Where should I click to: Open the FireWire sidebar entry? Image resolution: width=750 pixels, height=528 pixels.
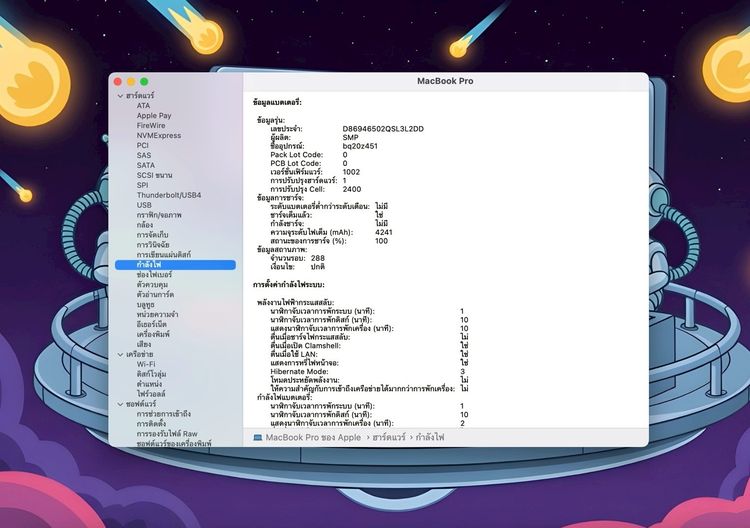click(x=151, y=125)
